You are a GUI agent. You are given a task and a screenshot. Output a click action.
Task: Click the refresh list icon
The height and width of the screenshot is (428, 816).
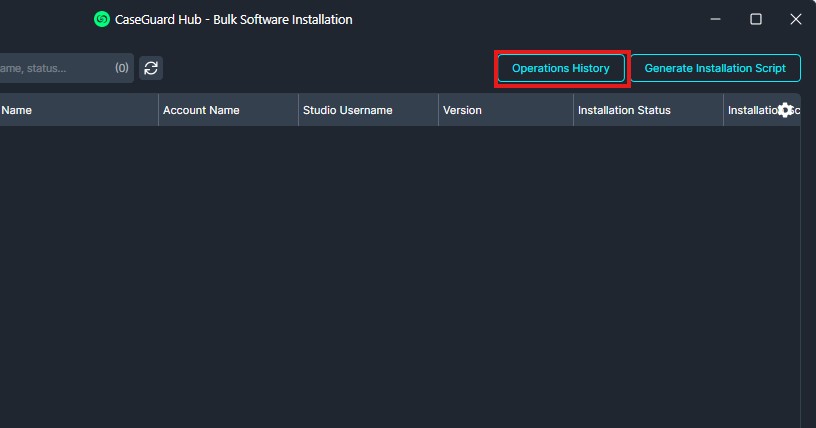[x=151, y=68]
